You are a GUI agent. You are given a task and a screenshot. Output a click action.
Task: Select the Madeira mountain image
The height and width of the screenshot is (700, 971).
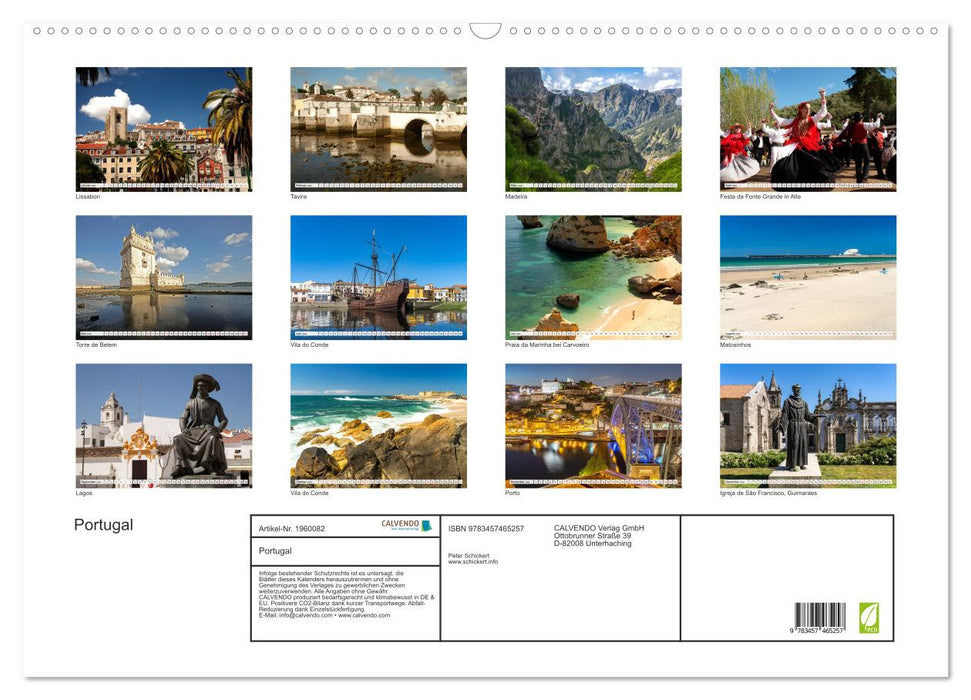(x=593, y=128)
